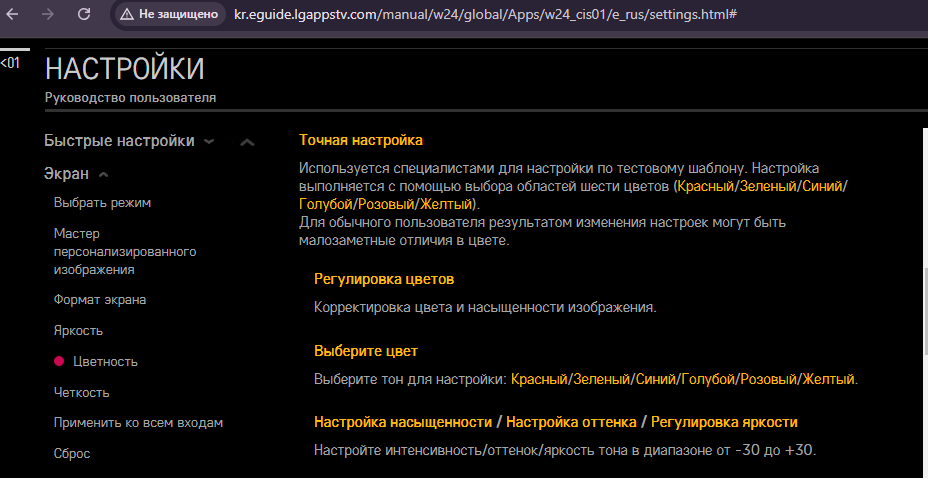Click the Точная настройка heading

click(361, 140)
